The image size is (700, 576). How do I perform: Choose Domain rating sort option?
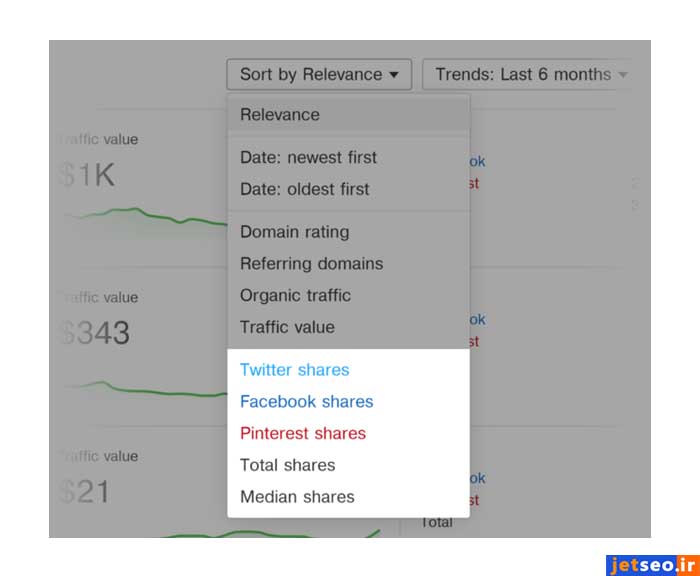tap(294, 232)
